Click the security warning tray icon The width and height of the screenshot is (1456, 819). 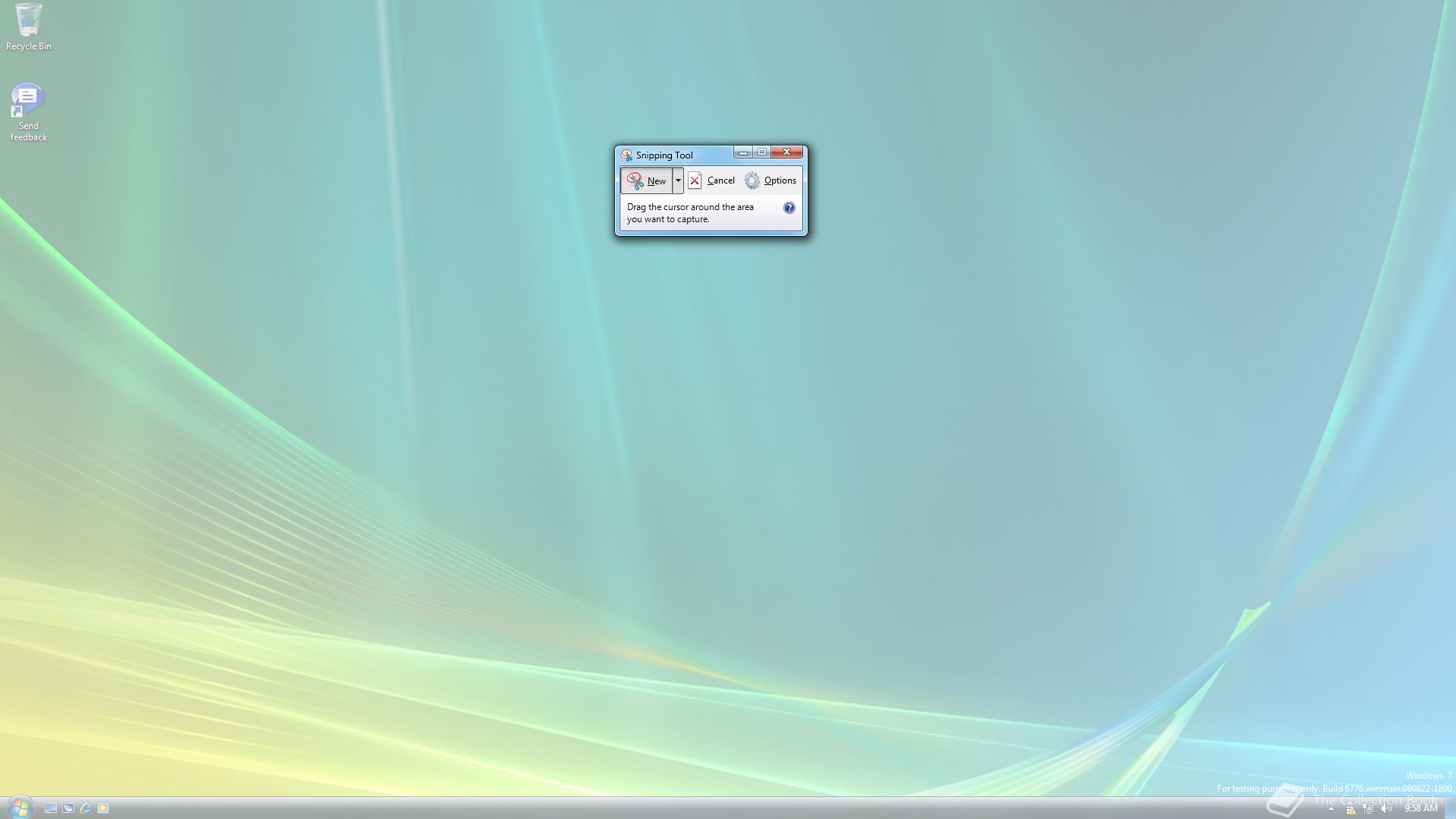(1351, 809)
